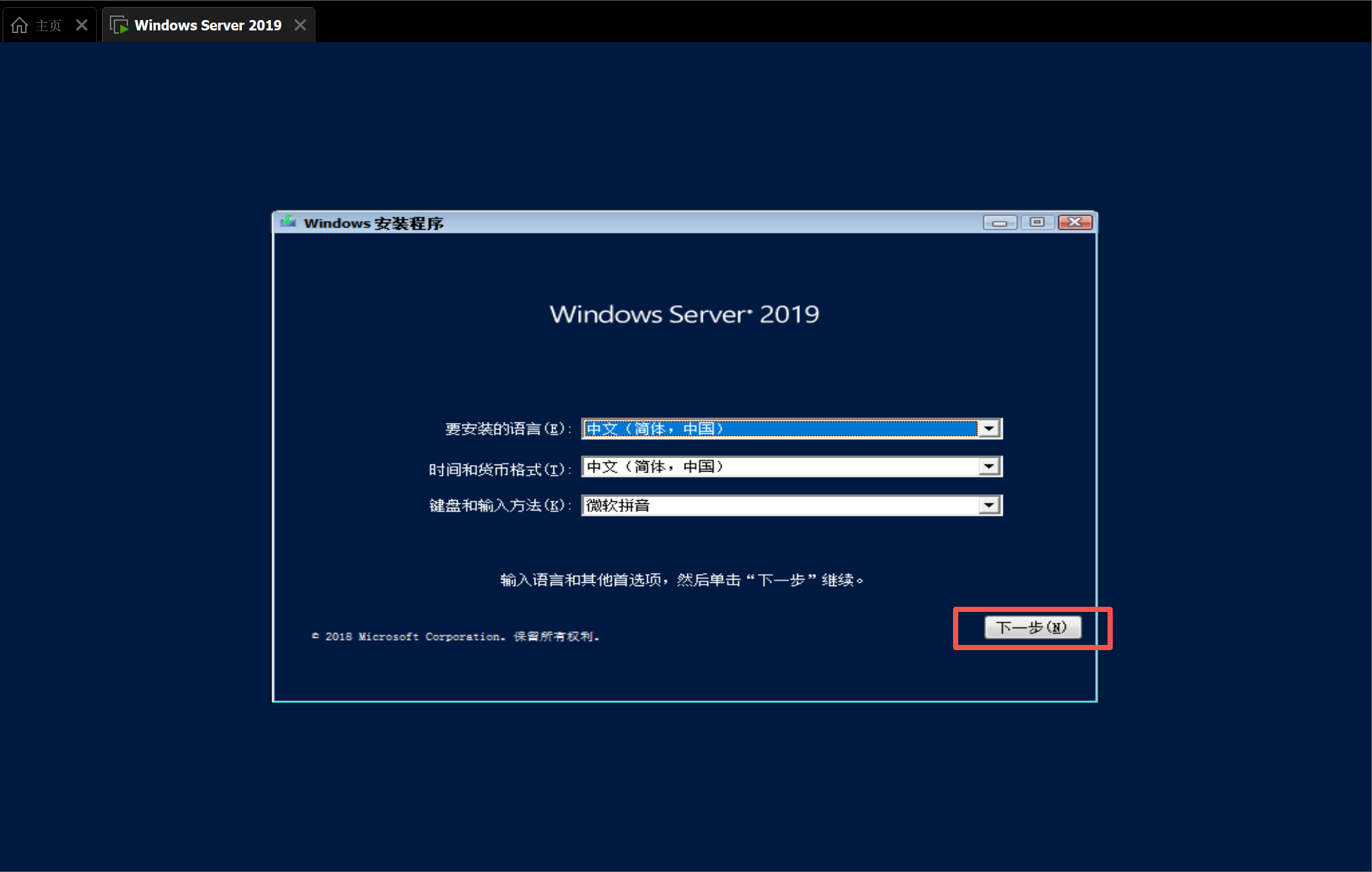The image size is (1372, 872).
Task: Expand the 要安装的语言 dropdown arrow
Action: (989, 429)
